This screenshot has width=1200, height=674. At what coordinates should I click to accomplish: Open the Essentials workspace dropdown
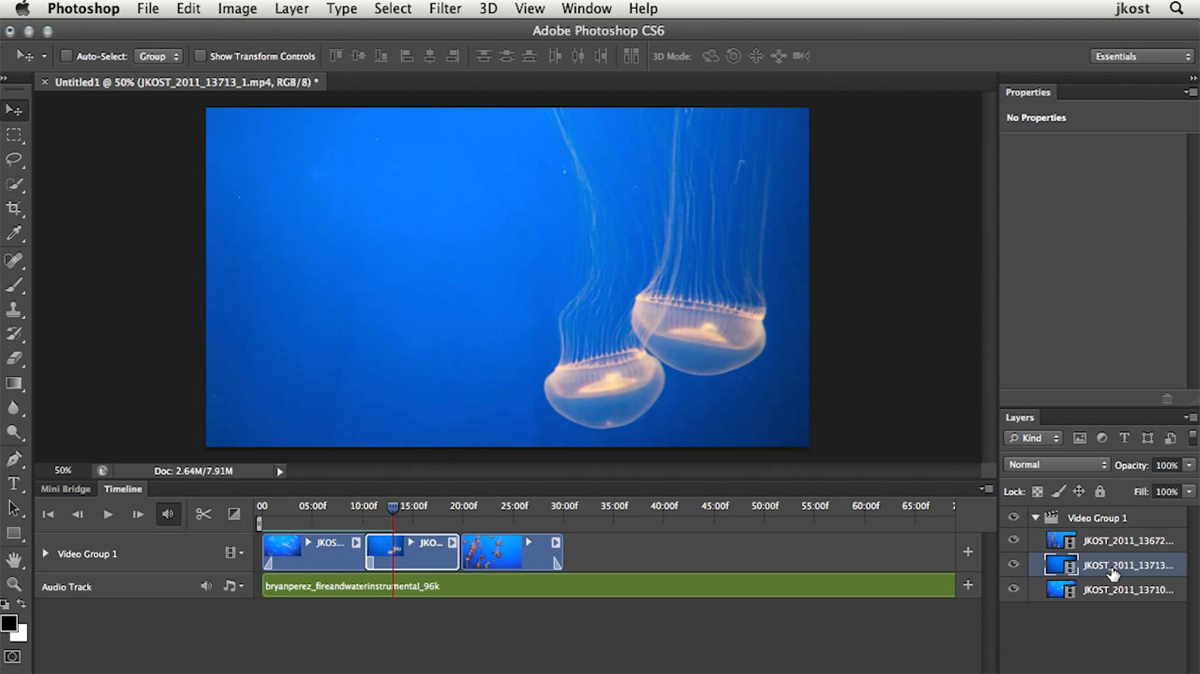(1141, 56)
